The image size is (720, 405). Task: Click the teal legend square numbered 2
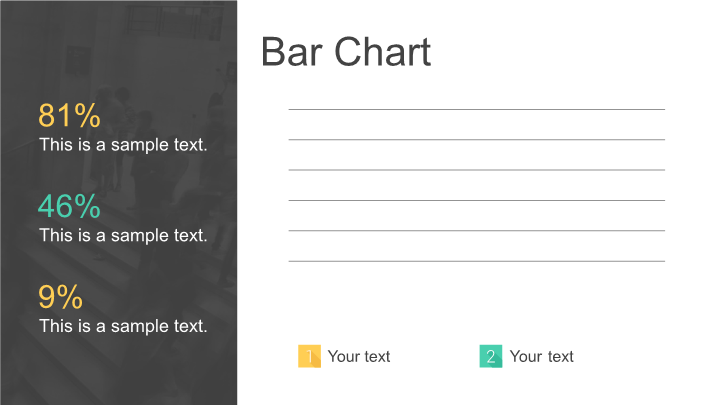click(x=491, y=356)
